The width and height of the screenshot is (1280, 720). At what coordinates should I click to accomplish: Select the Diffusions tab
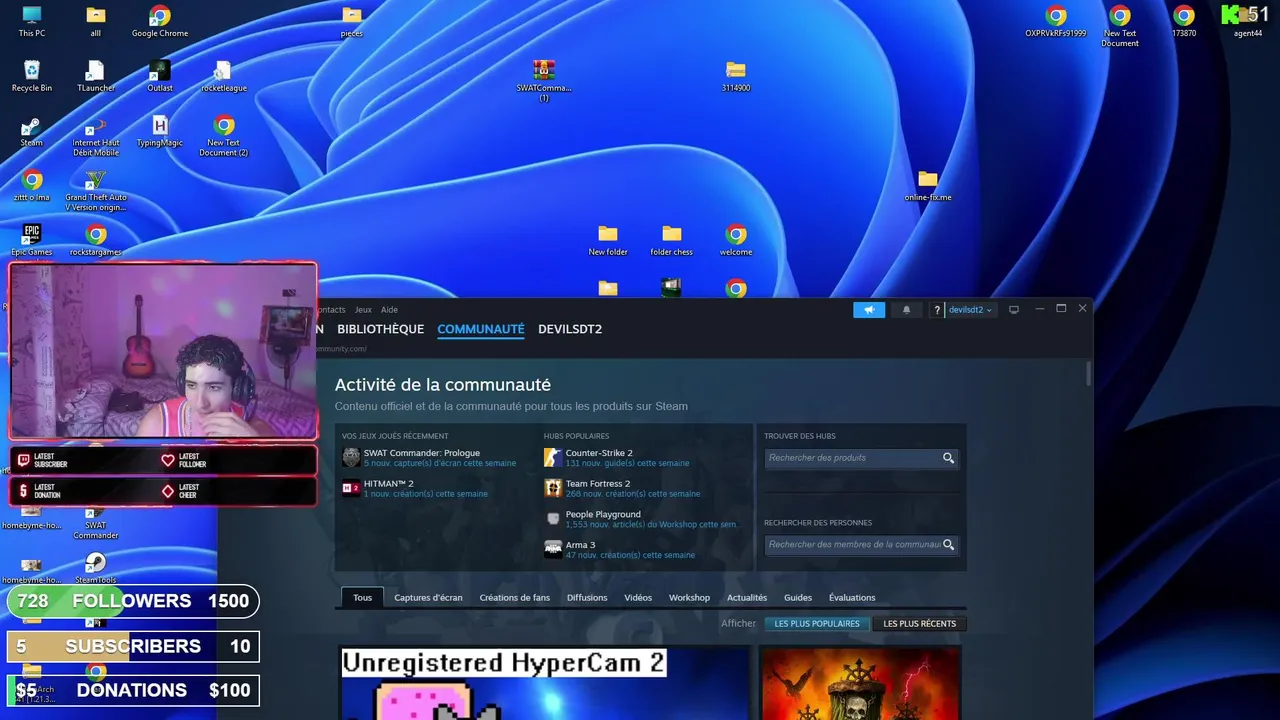coord(587,598)
